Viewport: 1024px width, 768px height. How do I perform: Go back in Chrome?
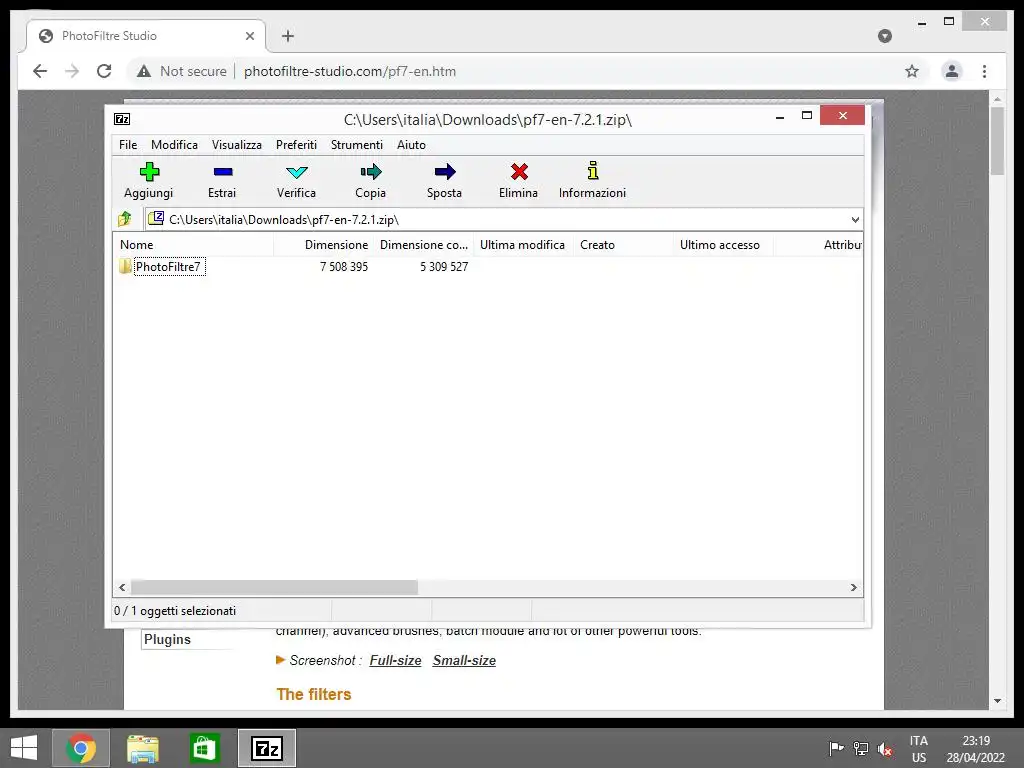coord(40,71)
